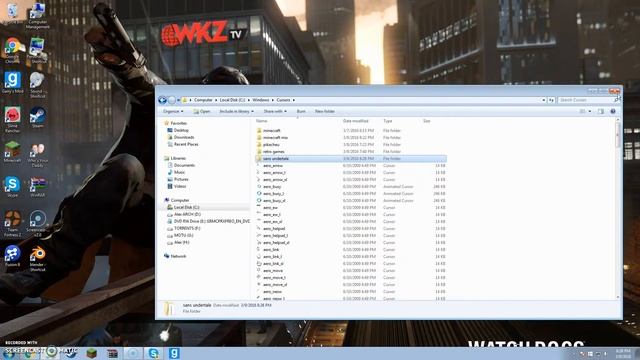Open the Blender desktop shortcut
The width and height of the screenshot is (640, 360).
(x=37, y=259)
